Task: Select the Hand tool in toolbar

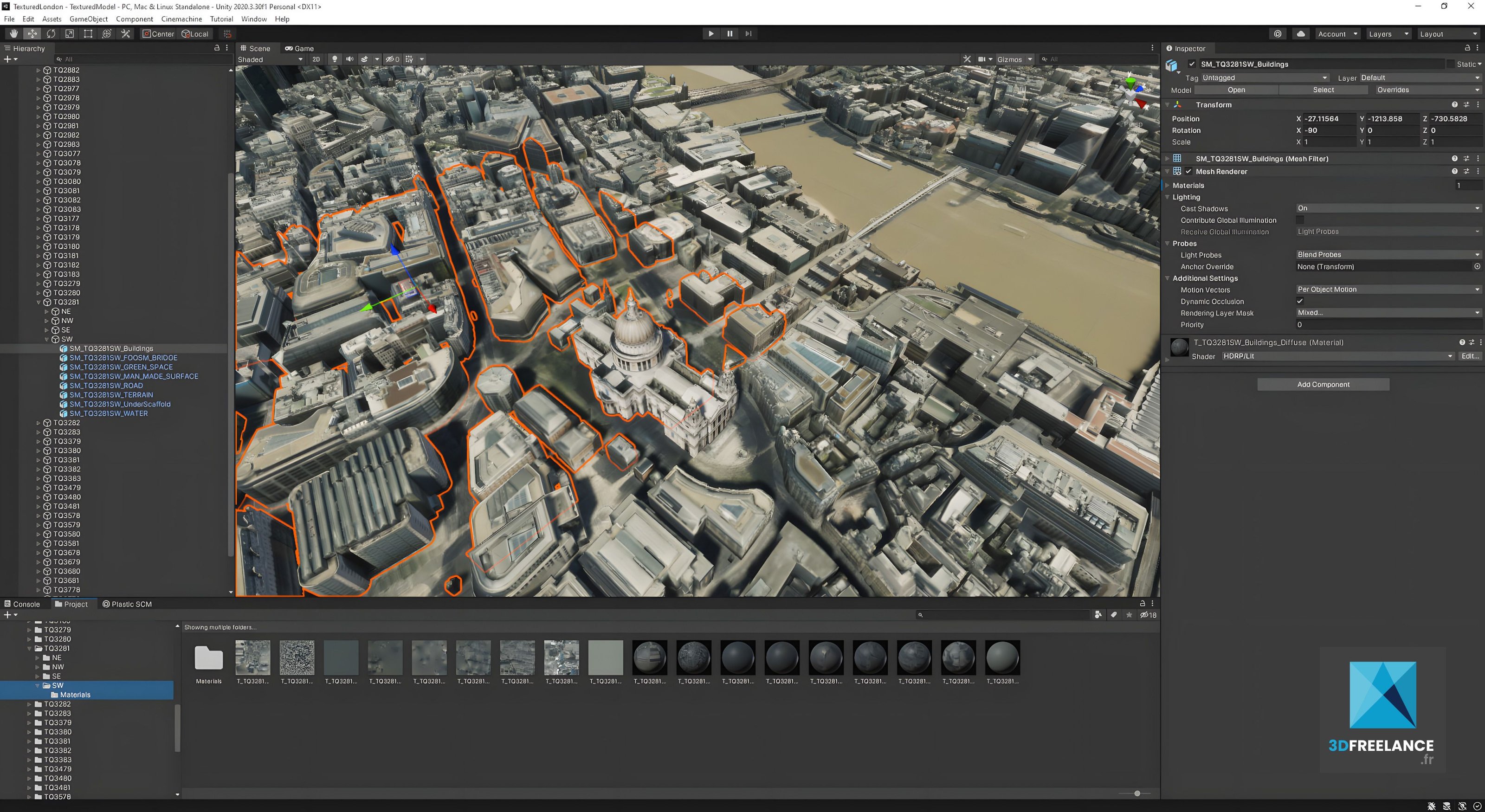Action: [x=14, y=34]
